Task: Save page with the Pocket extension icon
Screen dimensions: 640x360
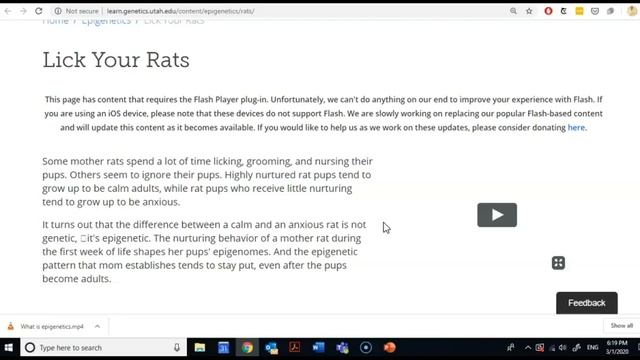Action: click(595, 11)
